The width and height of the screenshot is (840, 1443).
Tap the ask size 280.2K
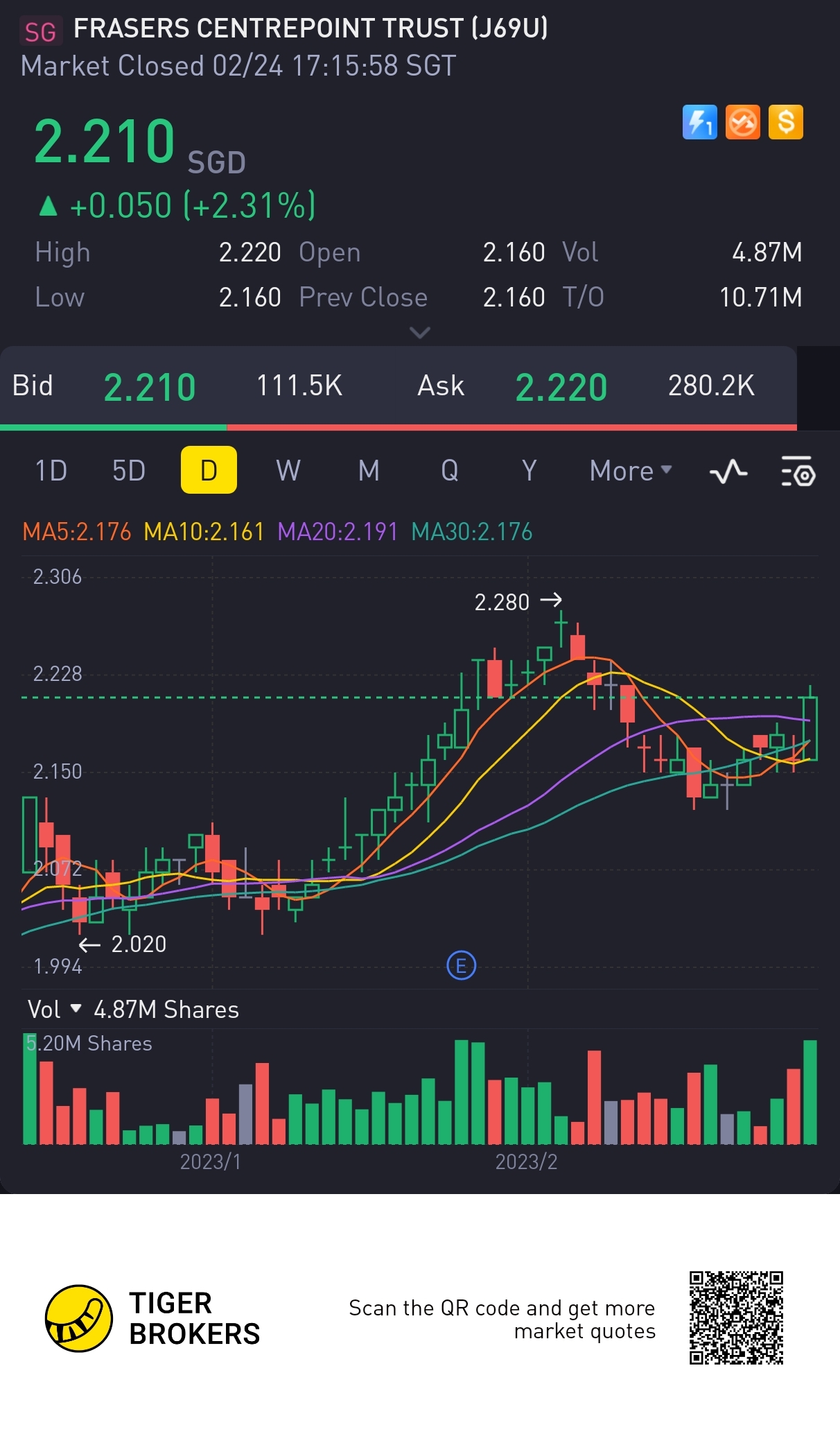point(711,386)
